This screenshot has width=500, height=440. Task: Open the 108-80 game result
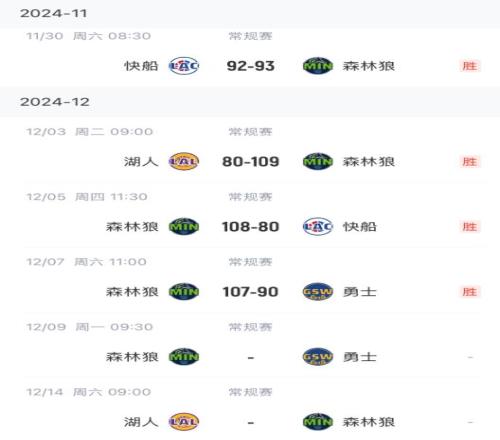pyautogui.click(x=251, y=227)
